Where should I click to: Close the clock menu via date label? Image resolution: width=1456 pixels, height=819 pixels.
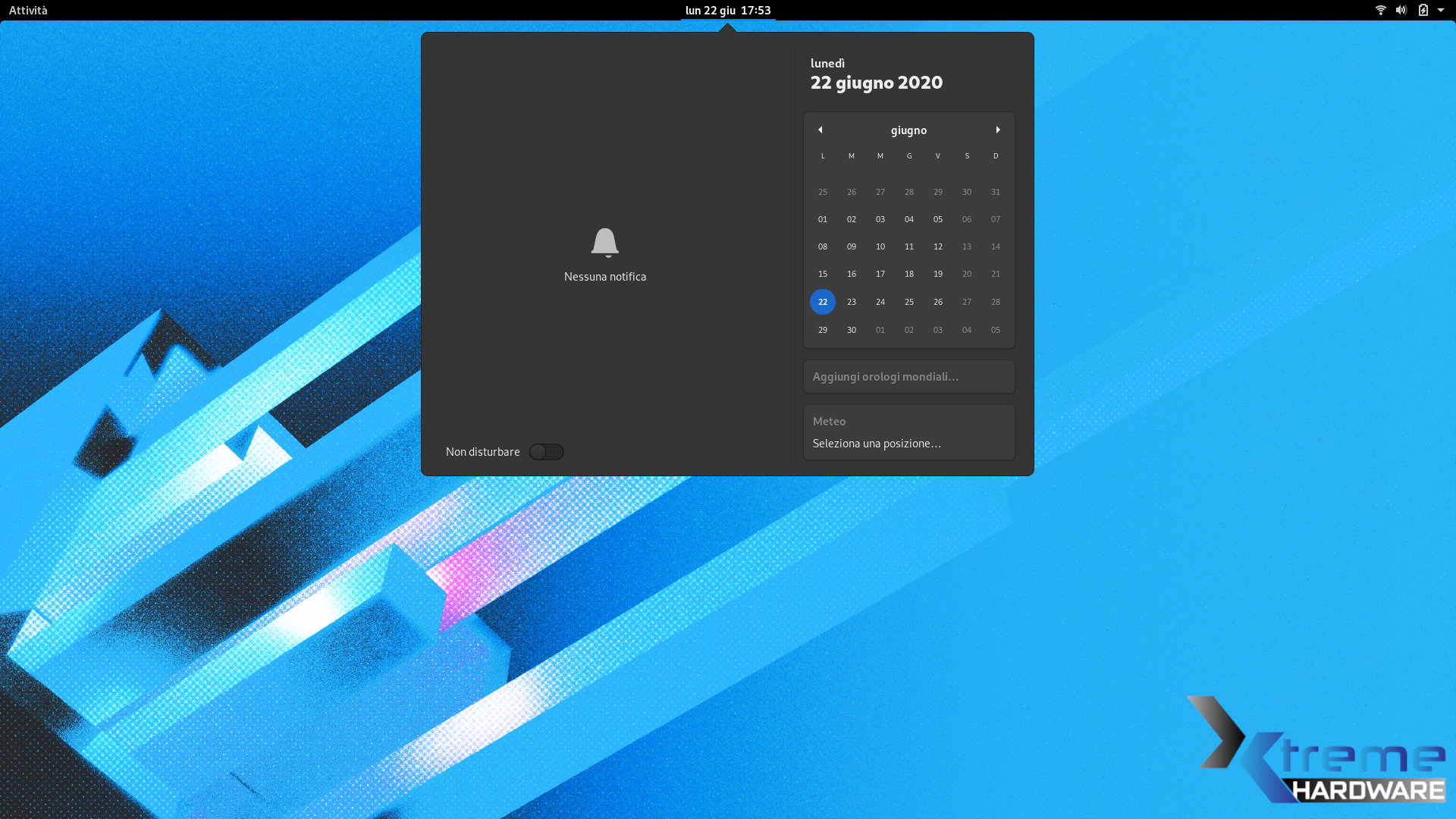coord(727,10)
